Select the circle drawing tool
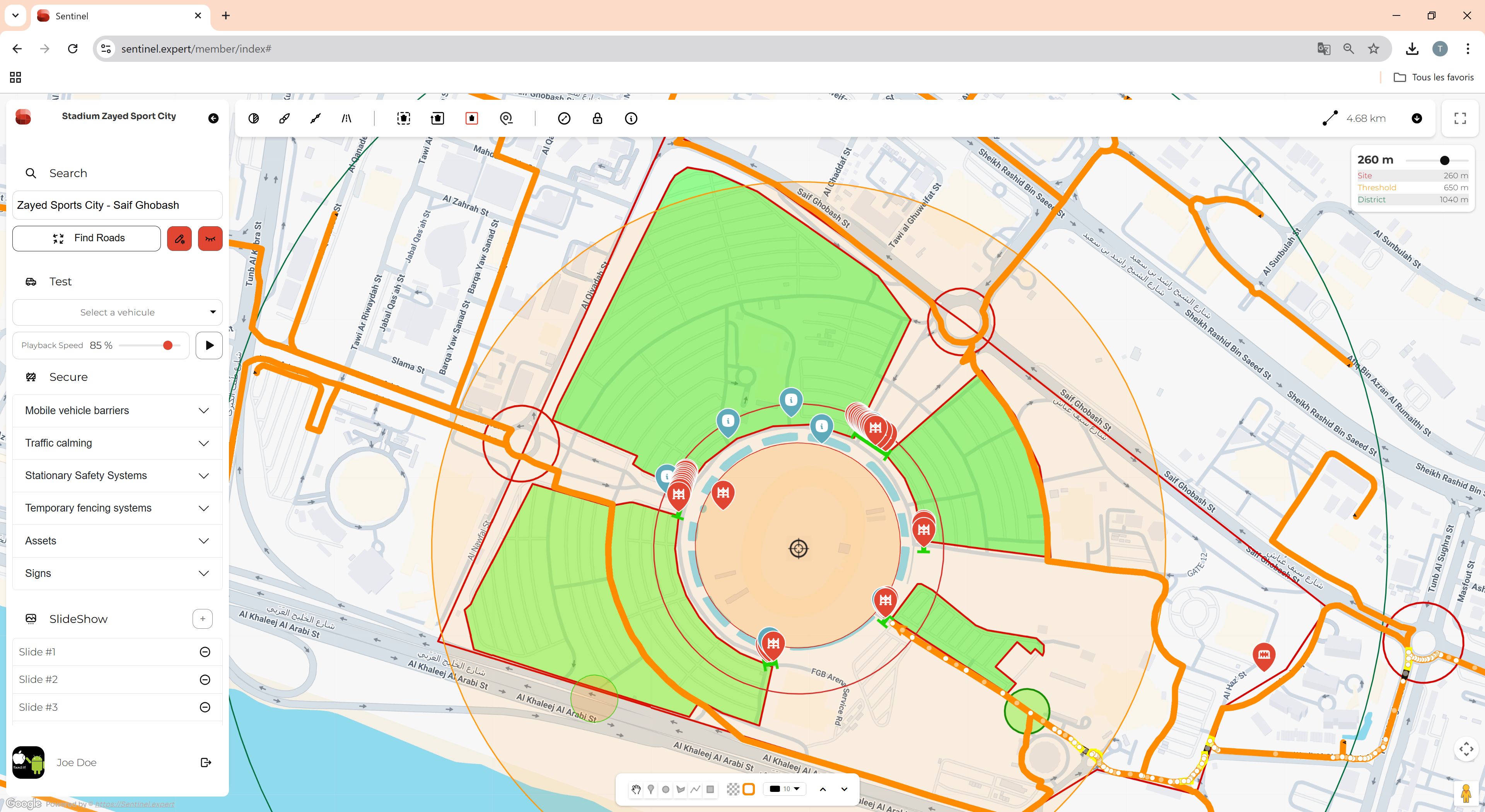 coord(666,790)
